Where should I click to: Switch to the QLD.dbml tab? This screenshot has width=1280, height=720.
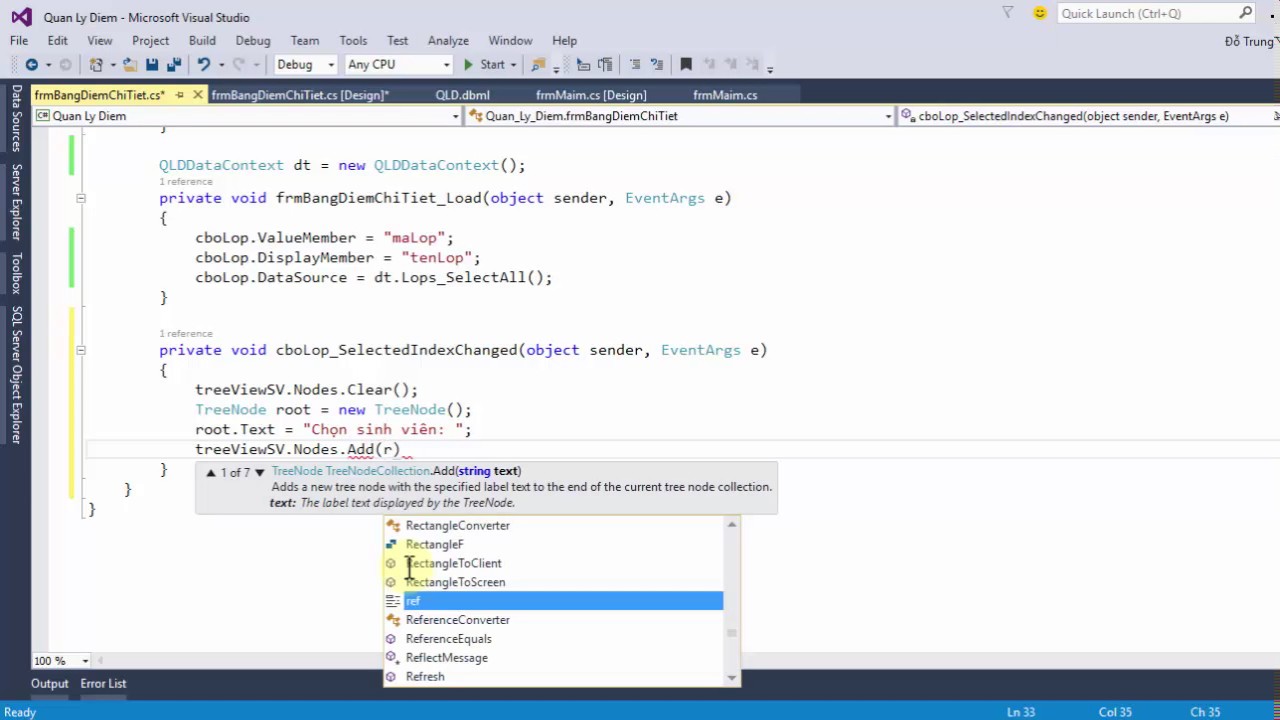[462, 95]
